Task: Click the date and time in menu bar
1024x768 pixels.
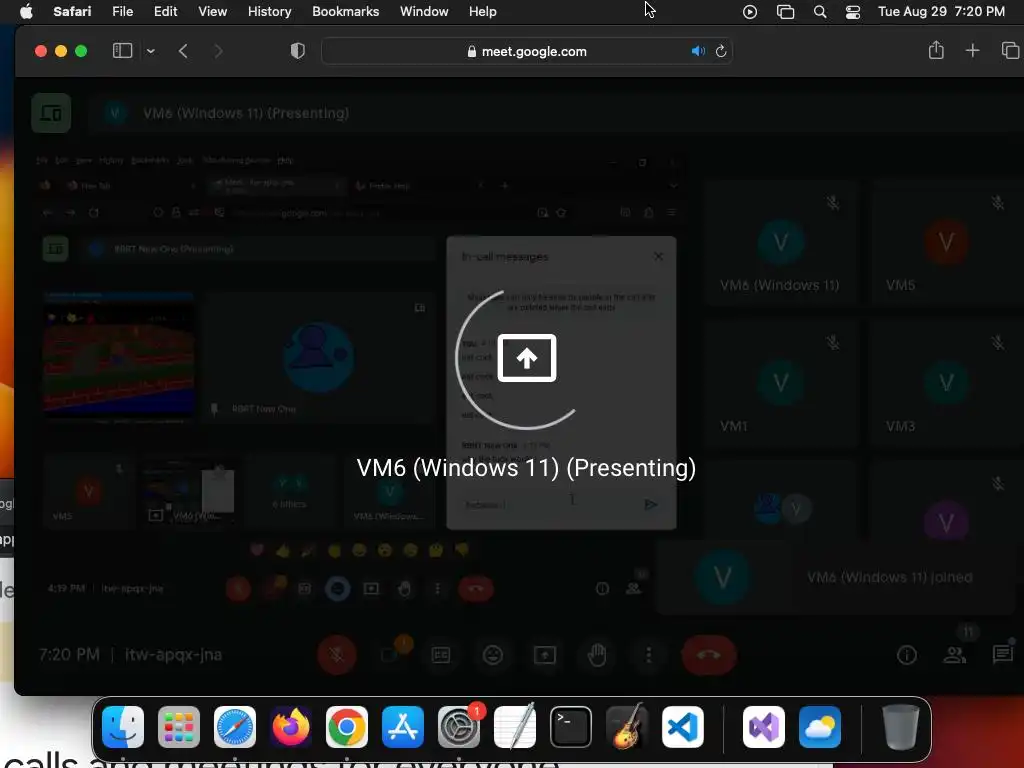Action: point(941,11)
